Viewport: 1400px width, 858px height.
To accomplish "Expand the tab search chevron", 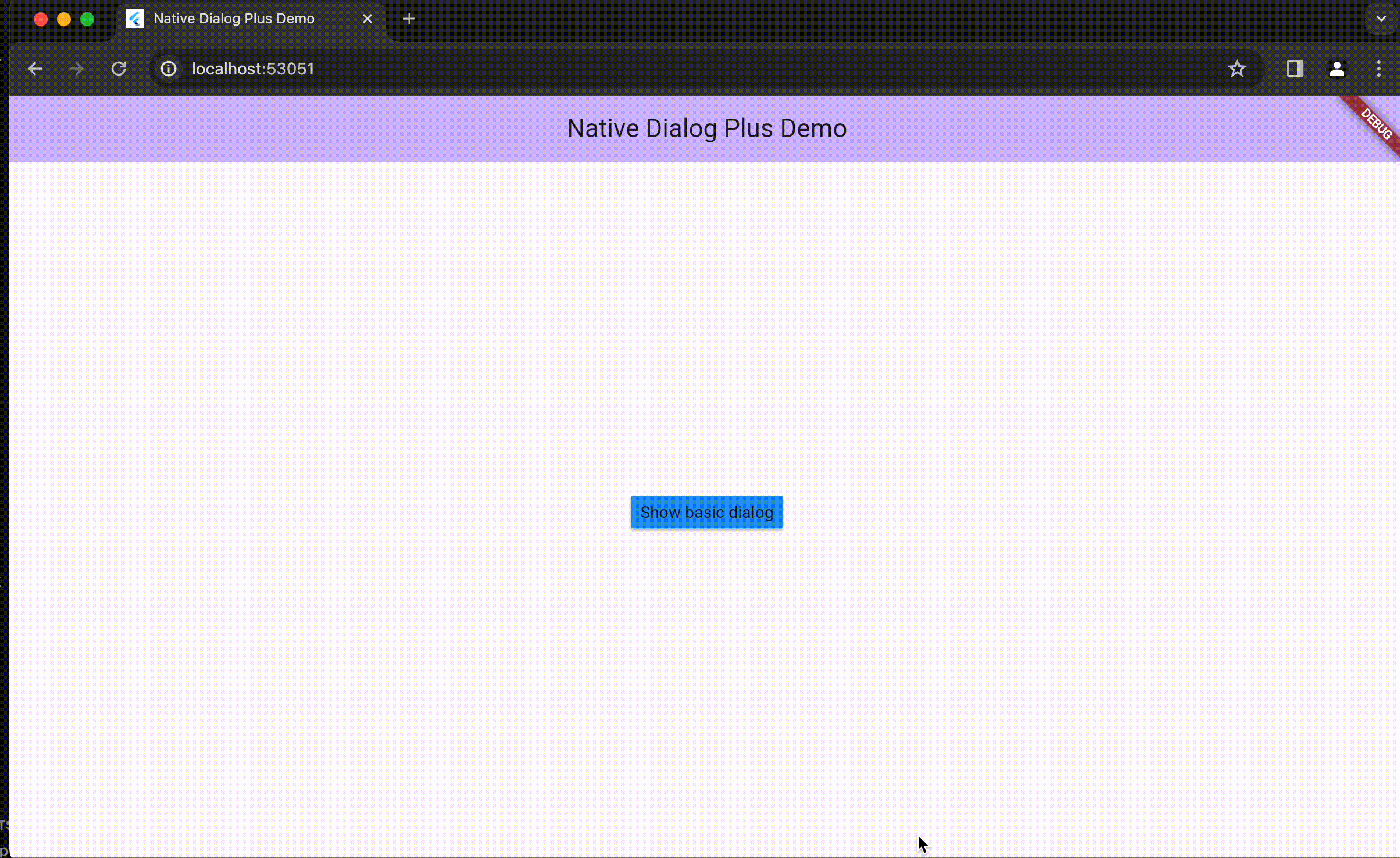I will click(1381, 19).
